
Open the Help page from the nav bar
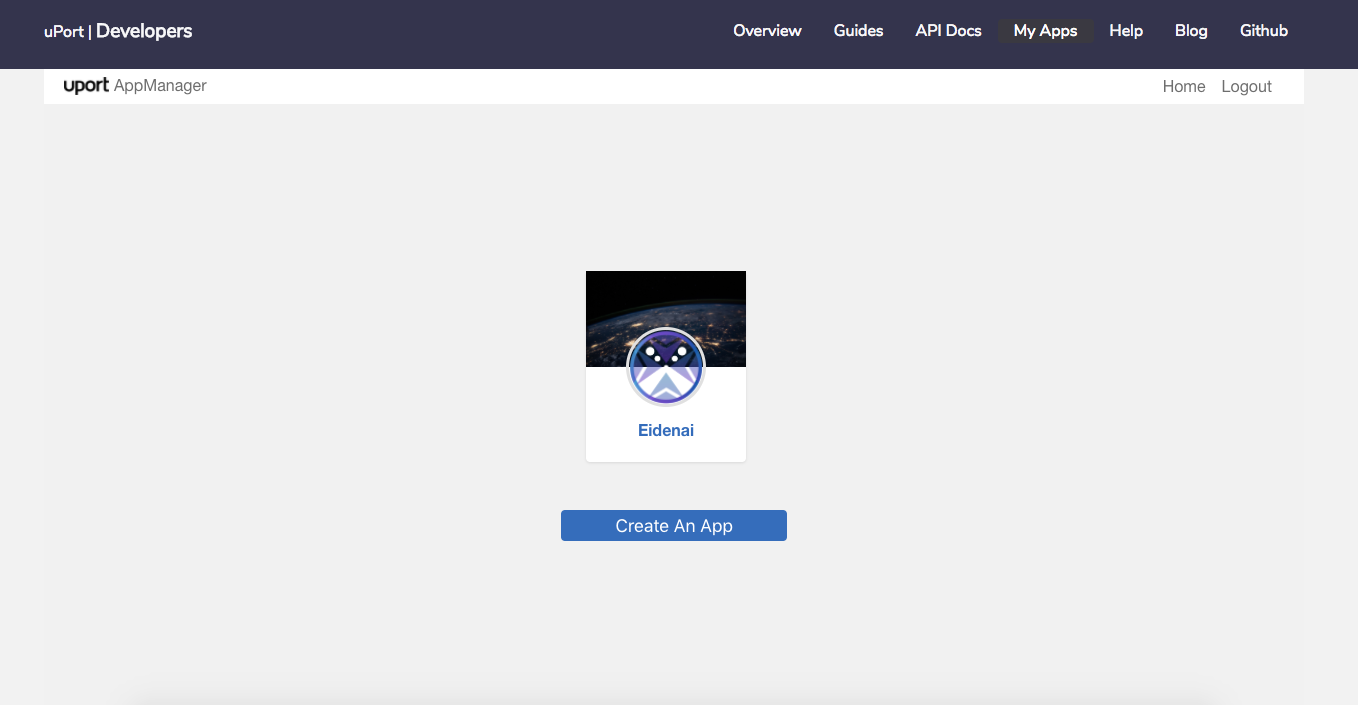pyautogui.click(x=1126, y=31)
